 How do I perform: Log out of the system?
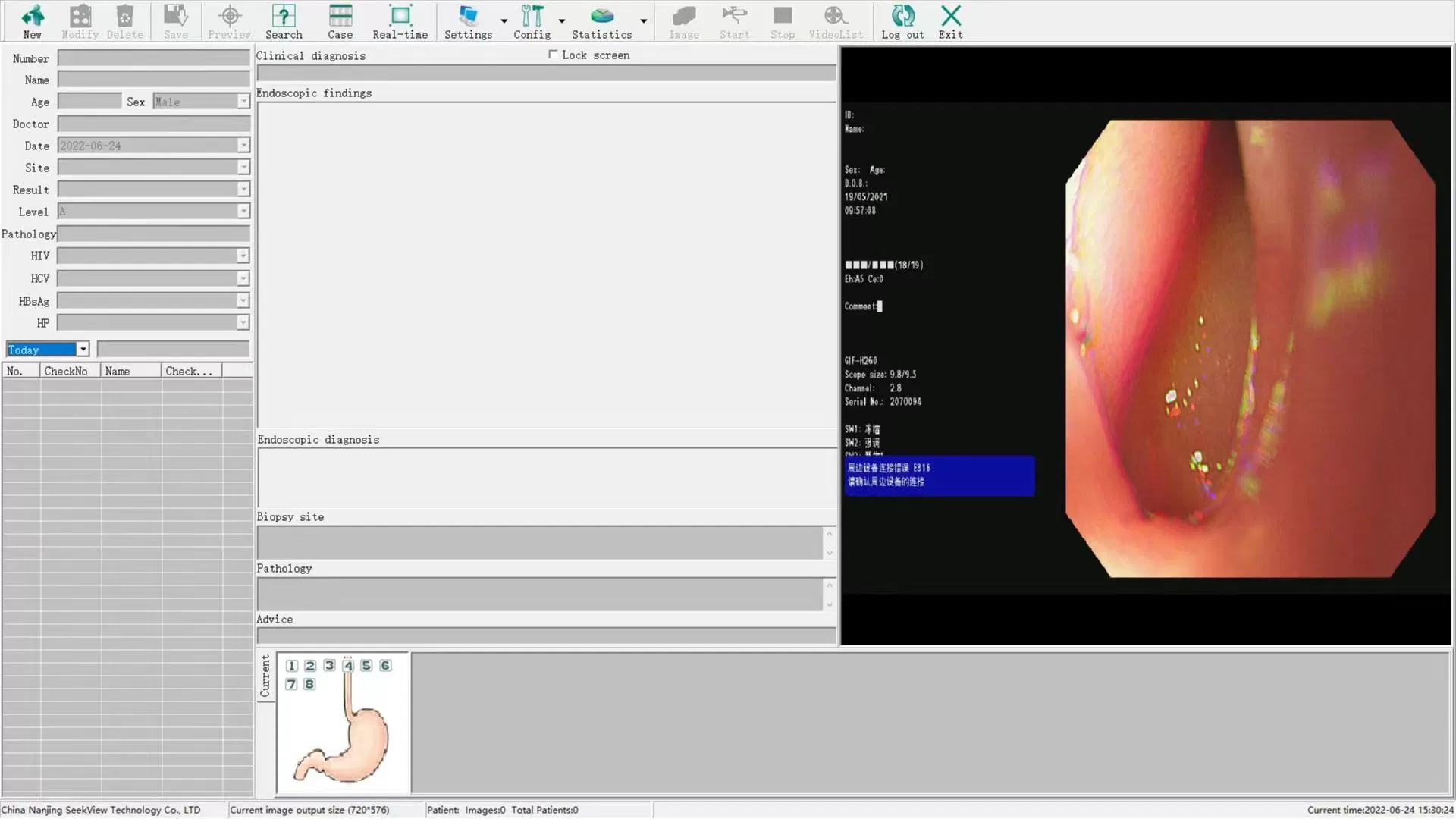coord(902,21)
